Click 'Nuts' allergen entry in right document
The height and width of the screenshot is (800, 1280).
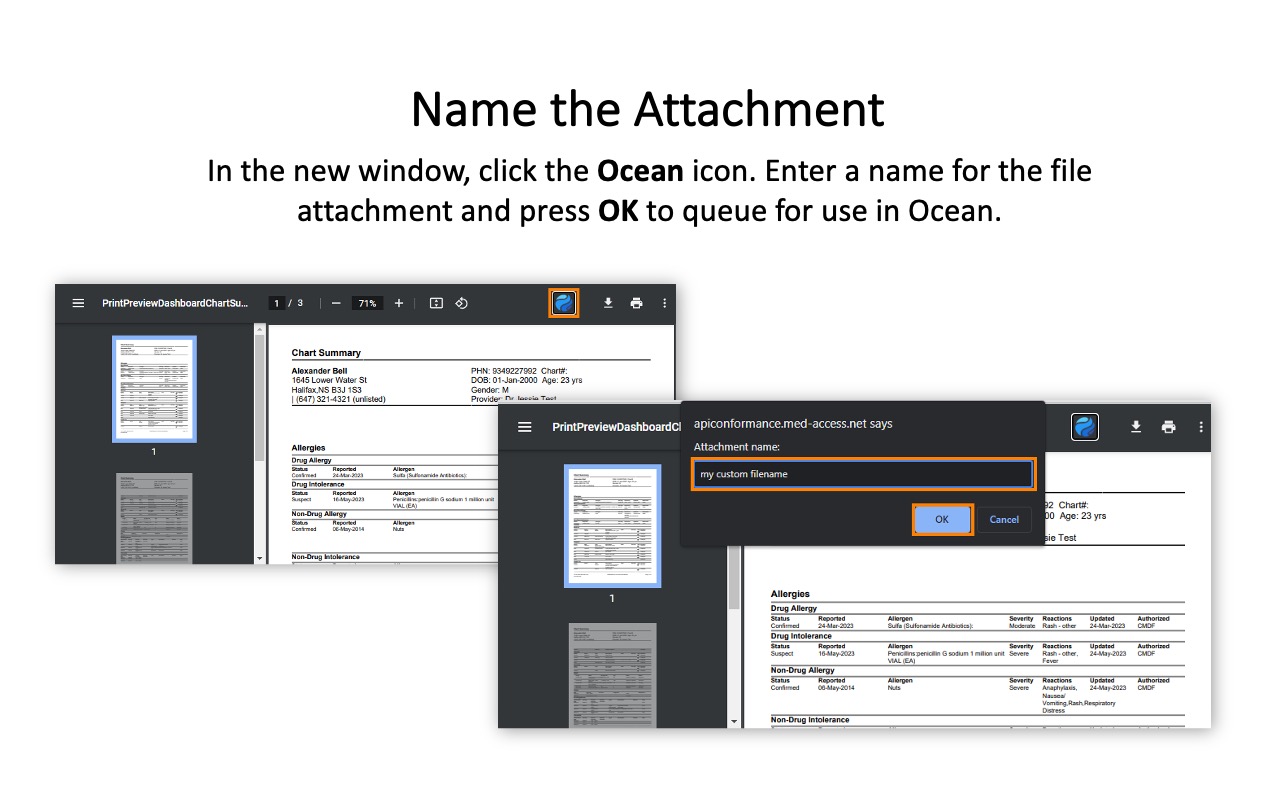[894, 688]
